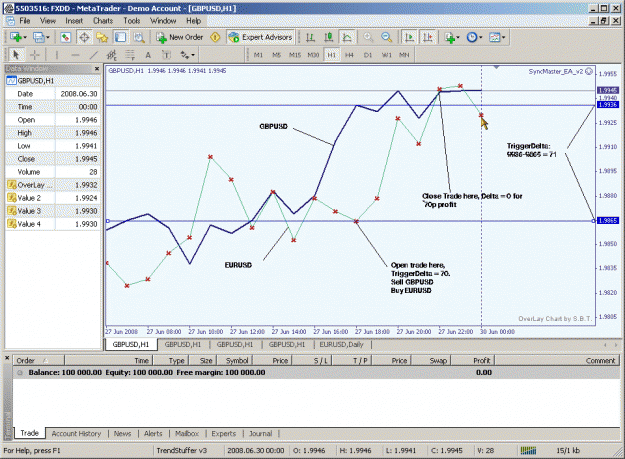Open the Templates icon

[494, 37]
